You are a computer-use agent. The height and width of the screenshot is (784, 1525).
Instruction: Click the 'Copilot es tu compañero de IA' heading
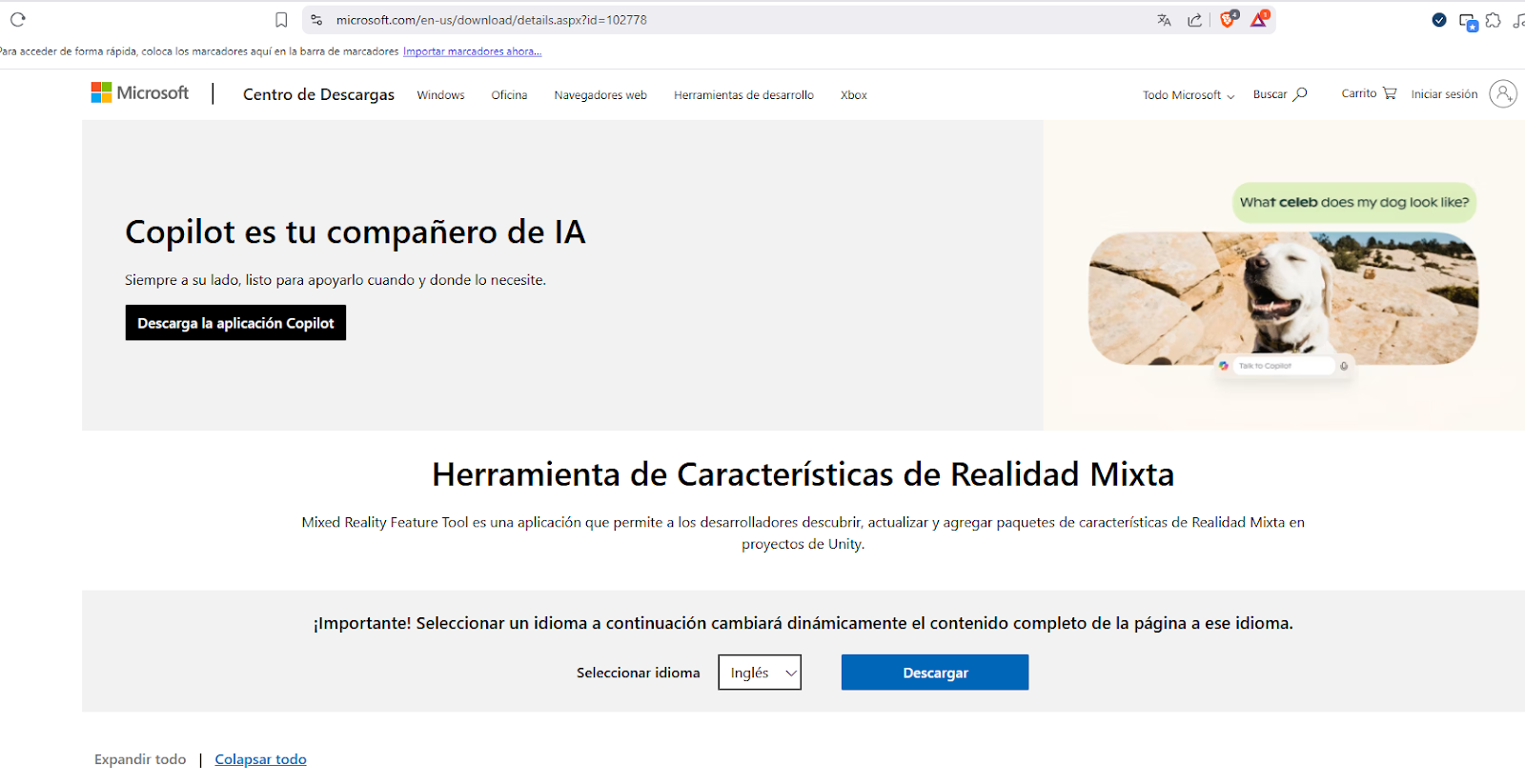click(x=356, y=231)
